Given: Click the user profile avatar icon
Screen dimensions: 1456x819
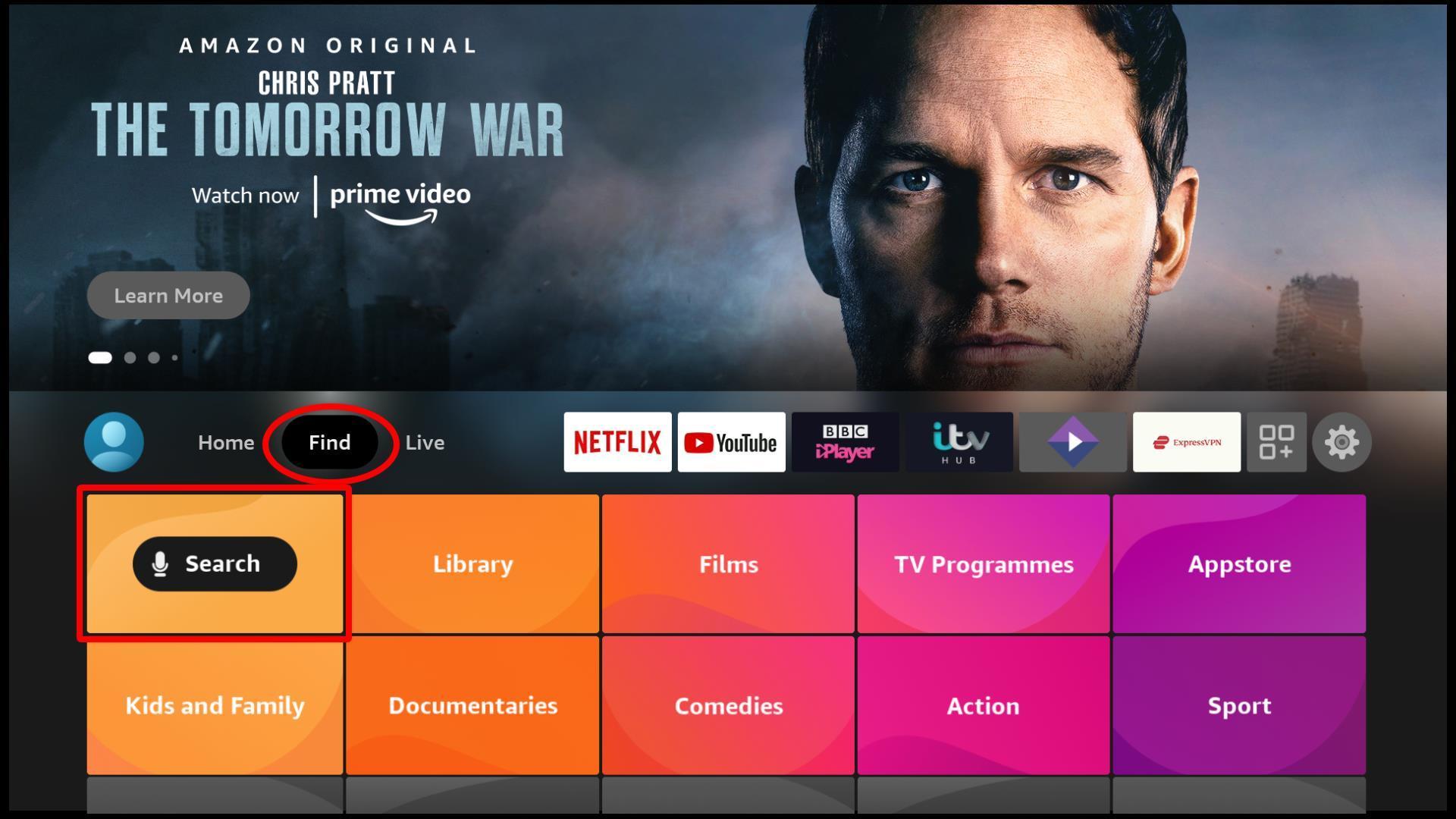Looking at the screenshot, I should 114,441.
